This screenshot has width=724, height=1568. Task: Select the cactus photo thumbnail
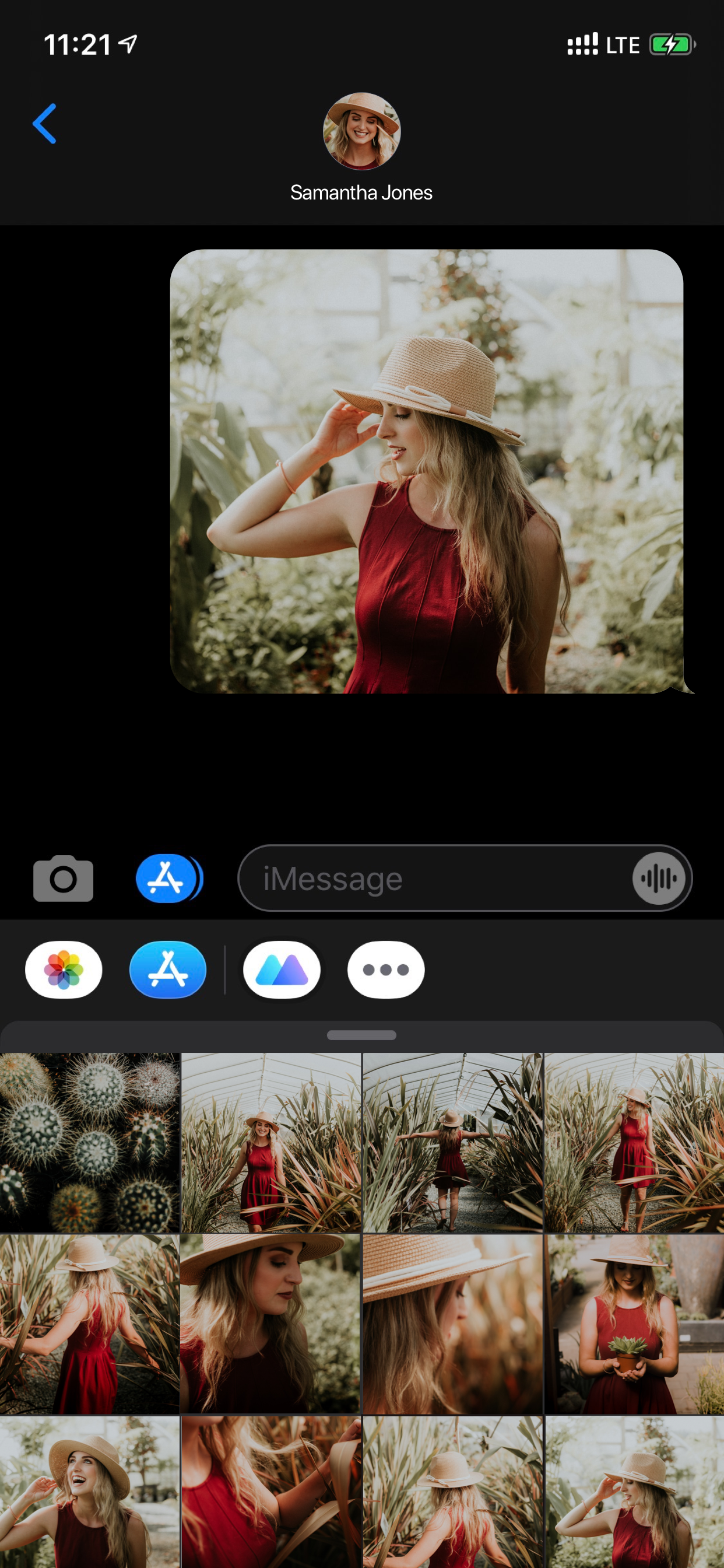(x=89, y=1143)
